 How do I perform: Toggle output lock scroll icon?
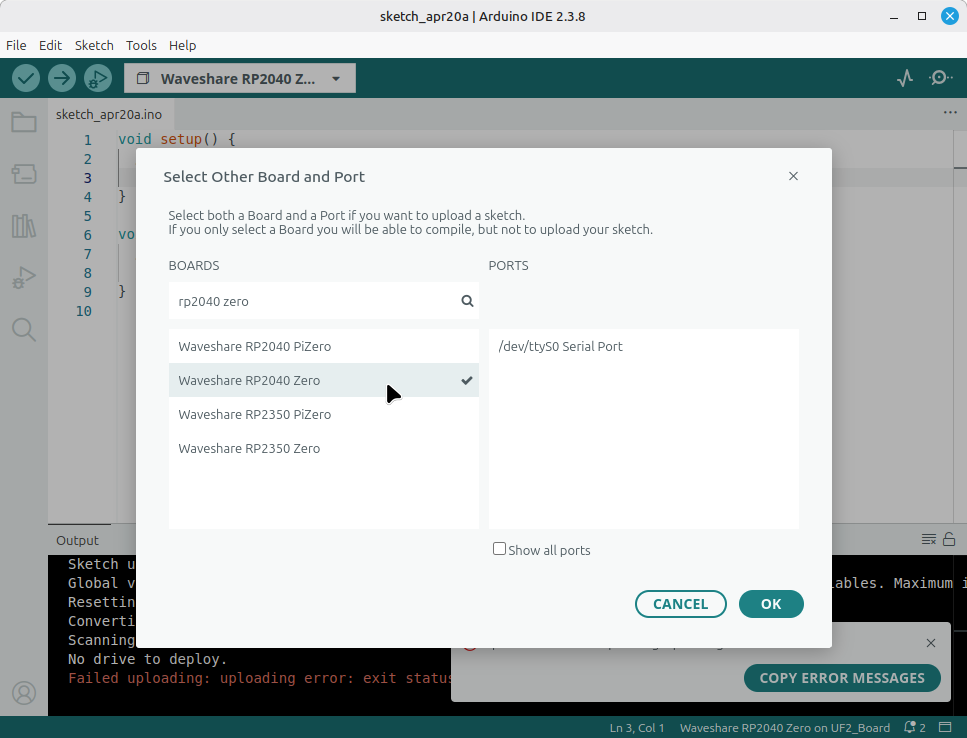[949, 539]
